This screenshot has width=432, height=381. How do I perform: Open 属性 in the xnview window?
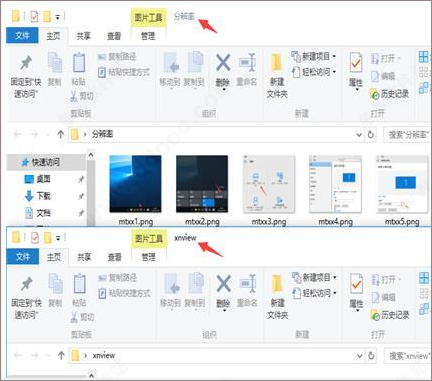pyautogui.click(x=356, y=292)
